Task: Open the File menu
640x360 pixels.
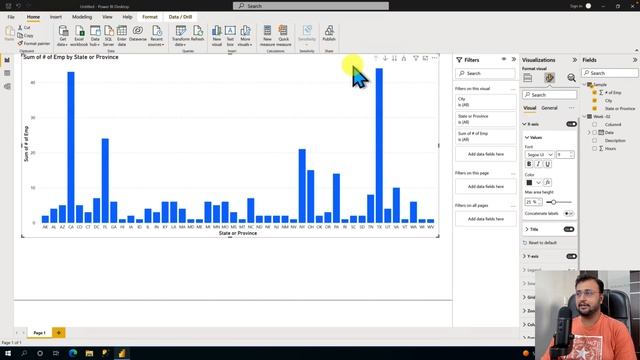Action: [x=11, y=17]
